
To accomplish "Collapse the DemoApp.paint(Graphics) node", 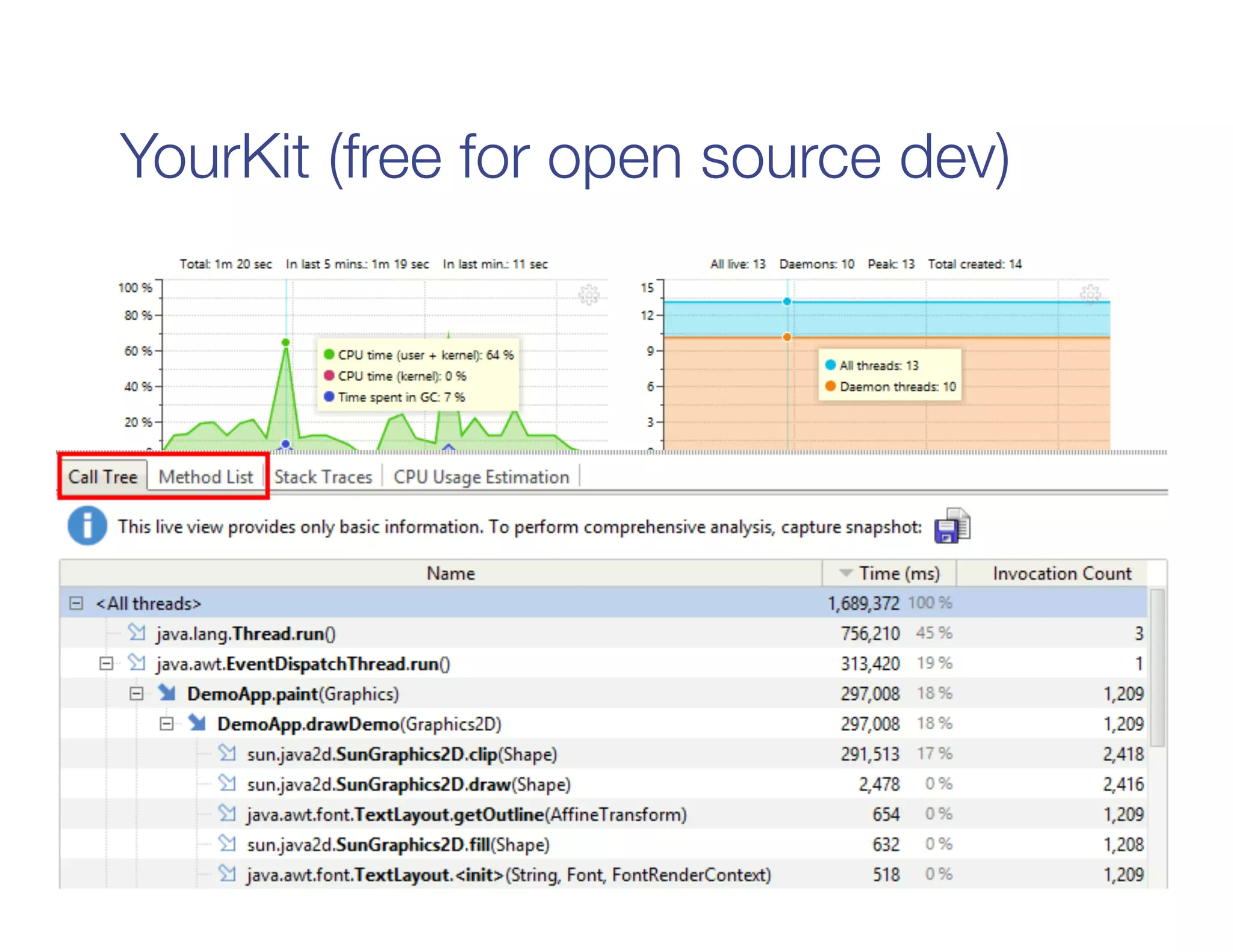I will [136, 693].
